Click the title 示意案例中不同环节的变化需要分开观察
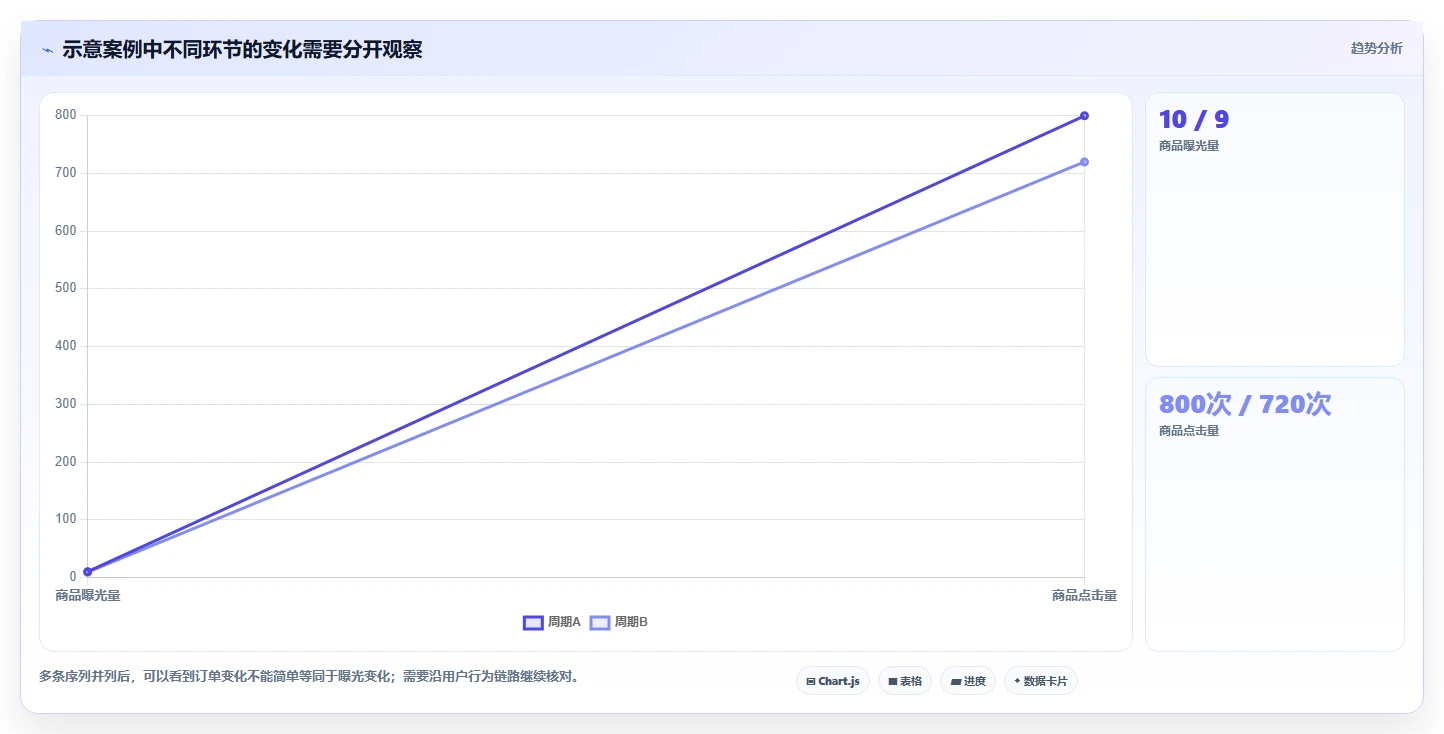Viewport: 1444px width, 734px height. (x=242, y=50)
